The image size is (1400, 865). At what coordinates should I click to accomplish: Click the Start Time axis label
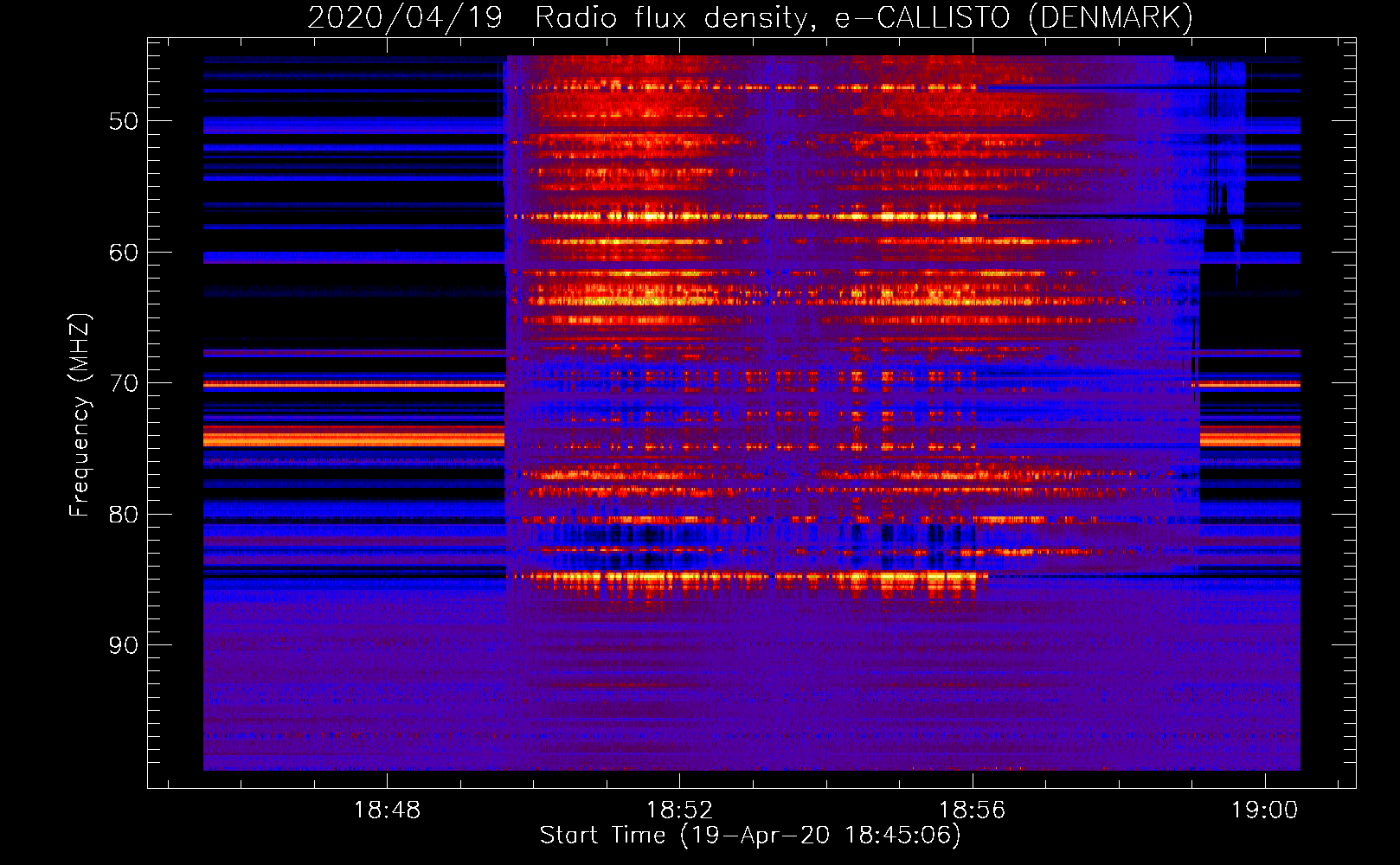click(749, 836)
